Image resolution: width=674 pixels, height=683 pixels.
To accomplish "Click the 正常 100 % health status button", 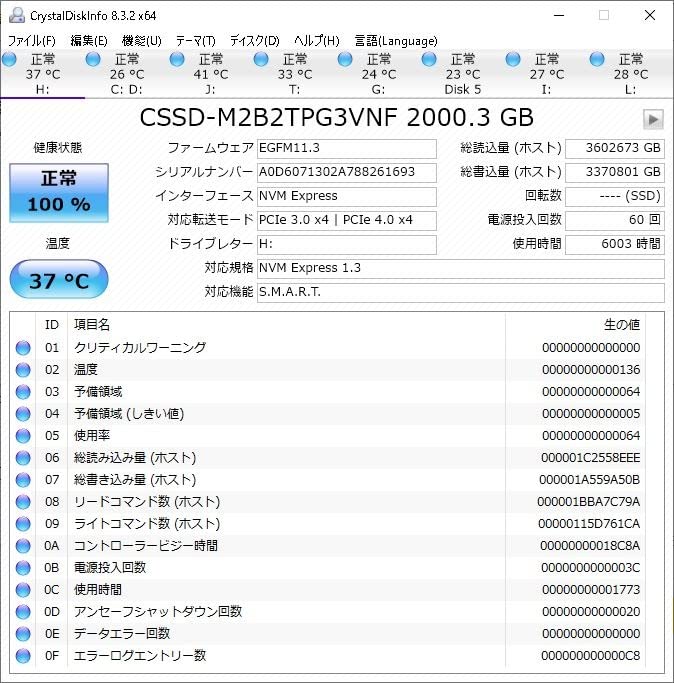I will (59, 193).
